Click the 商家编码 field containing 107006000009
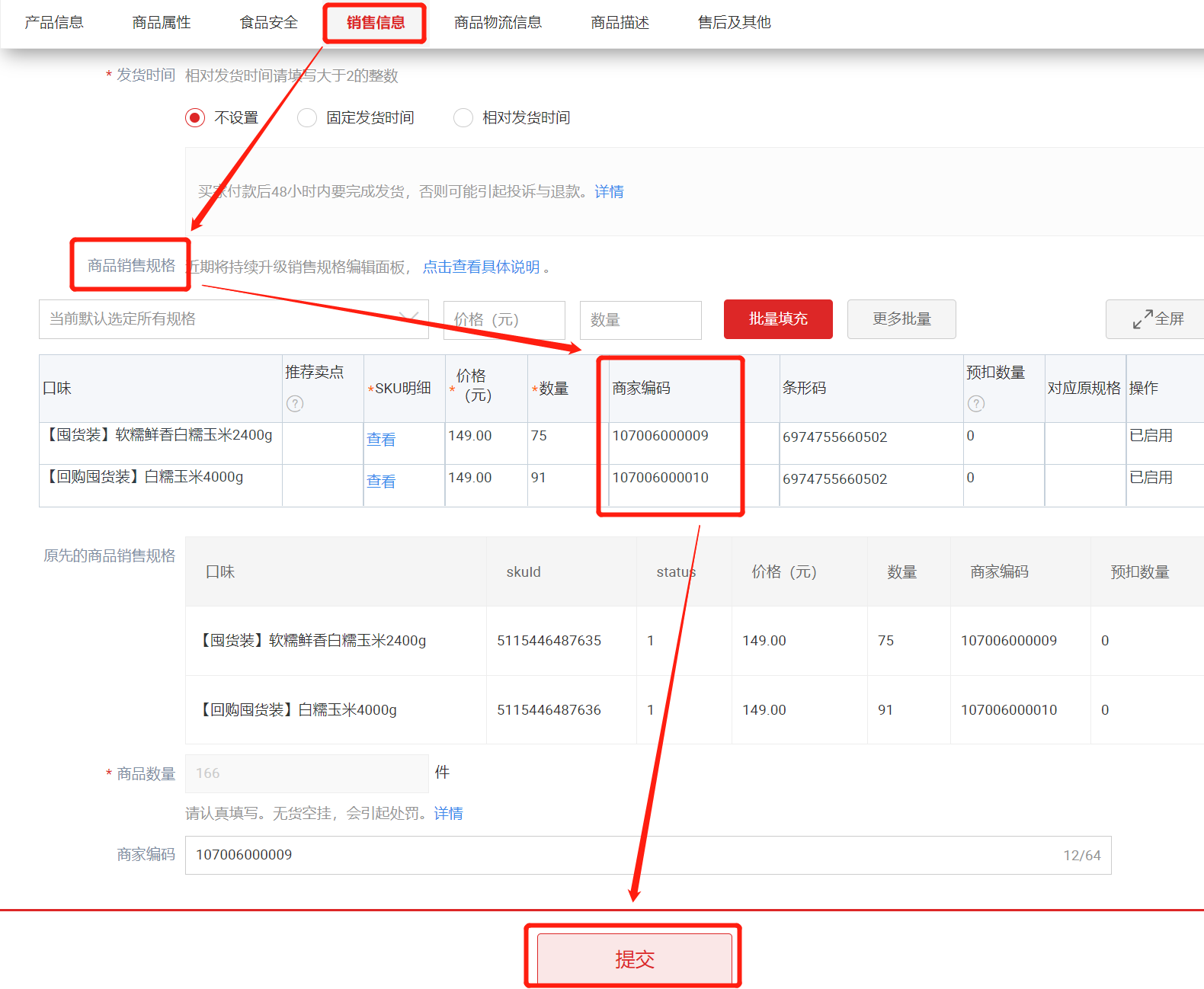The width and height of the screenshot is (1204, 989). (648, 855)
